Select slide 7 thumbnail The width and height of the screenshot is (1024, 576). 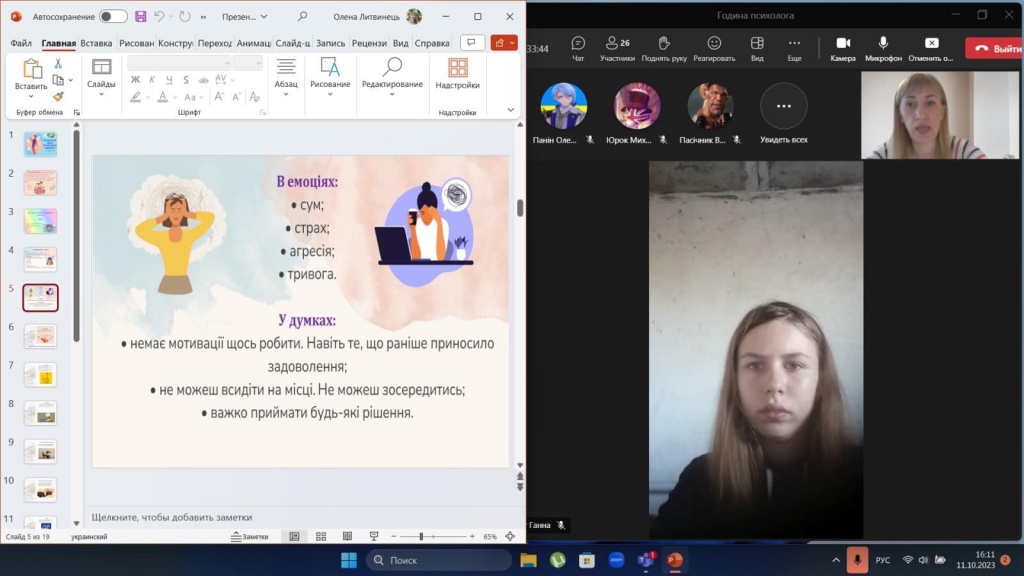[x=40, y=374]
